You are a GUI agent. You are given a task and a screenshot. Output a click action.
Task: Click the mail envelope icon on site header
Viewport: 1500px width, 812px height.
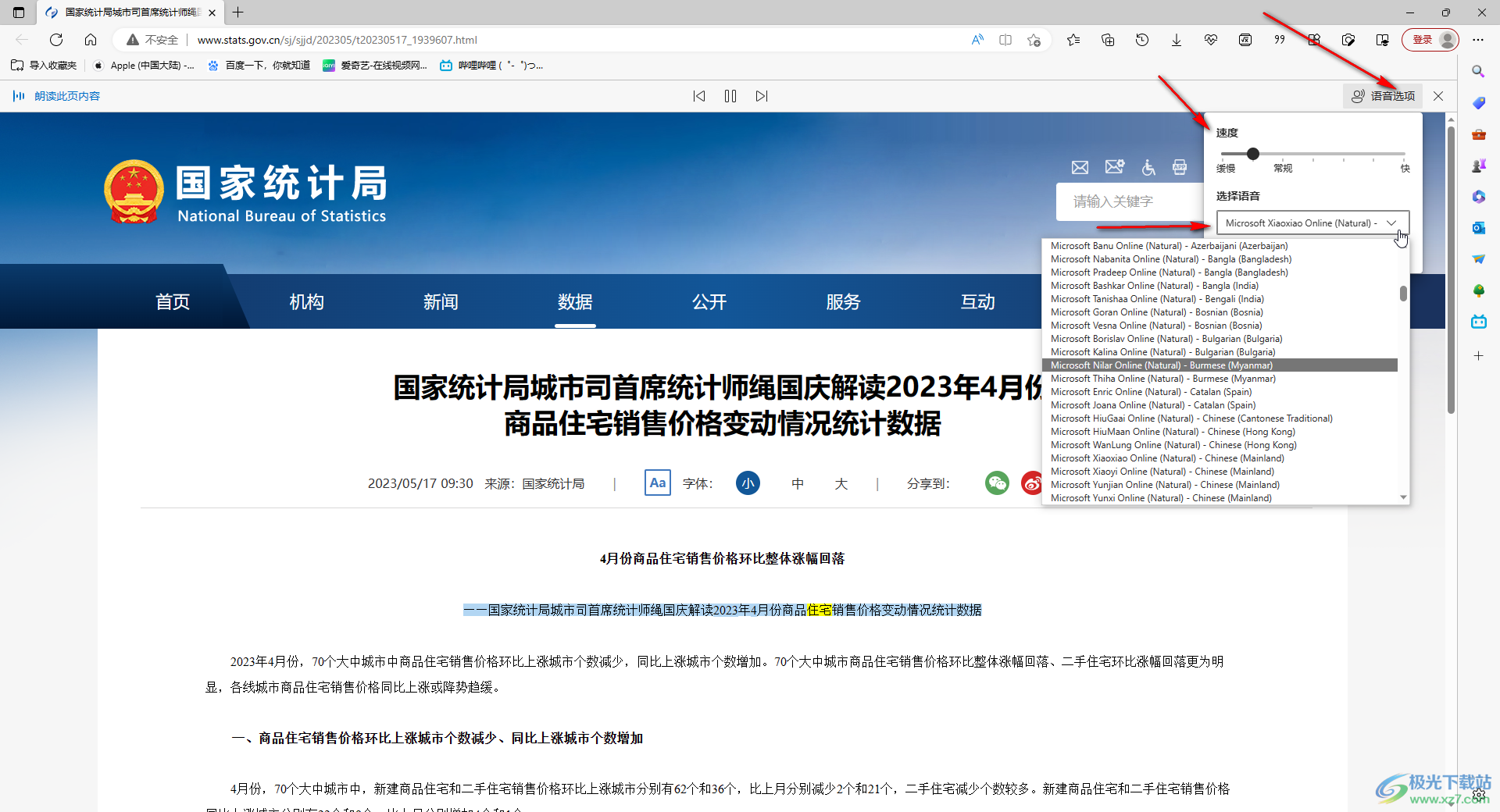(x=1080, y=167)
